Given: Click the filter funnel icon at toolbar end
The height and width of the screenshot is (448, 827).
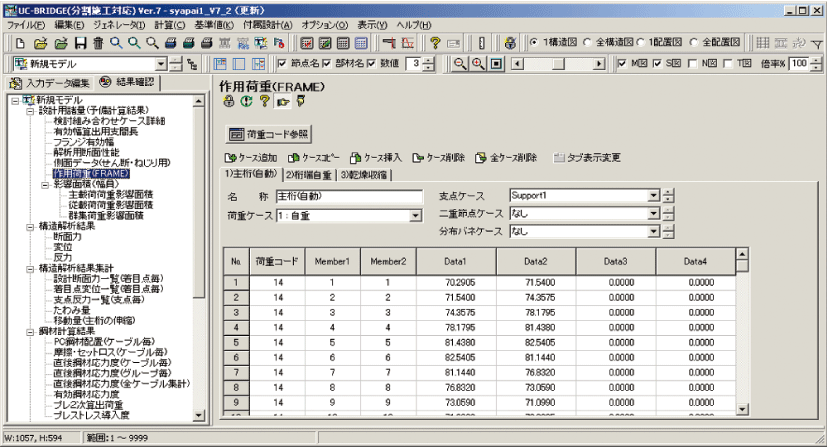Looking at the screenshot, I should (816, 43).
